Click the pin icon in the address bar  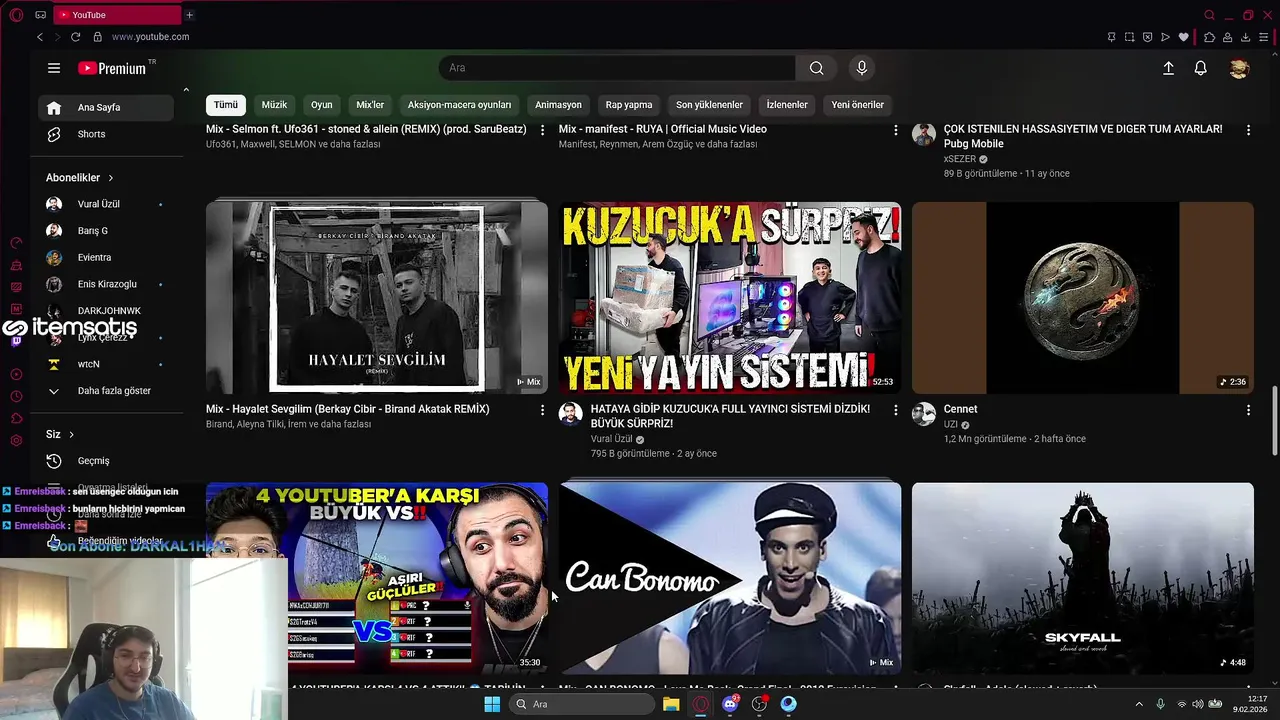(1111, 37)
